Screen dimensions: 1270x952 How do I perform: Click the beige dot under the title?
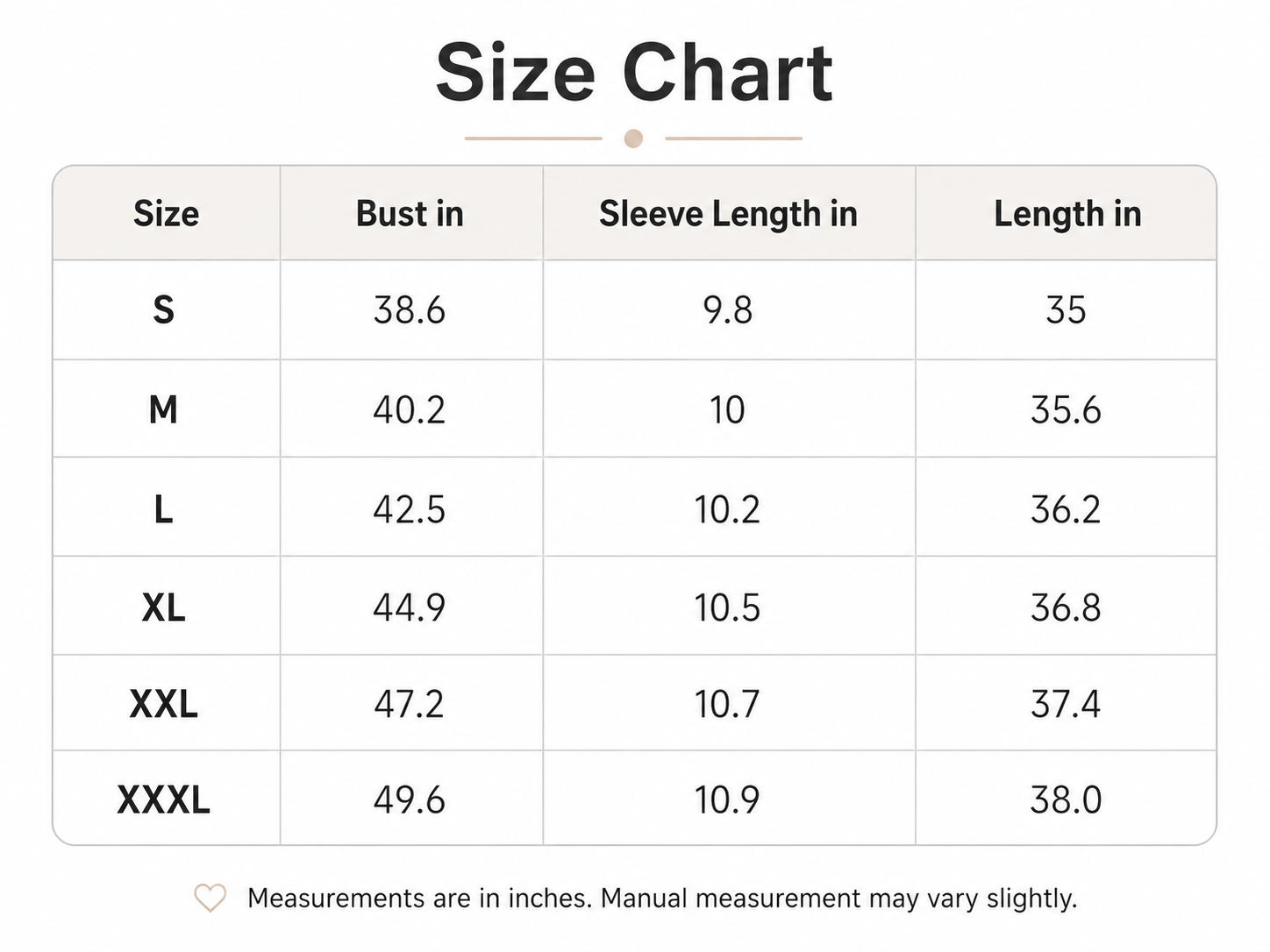click(x=633, y=139)
